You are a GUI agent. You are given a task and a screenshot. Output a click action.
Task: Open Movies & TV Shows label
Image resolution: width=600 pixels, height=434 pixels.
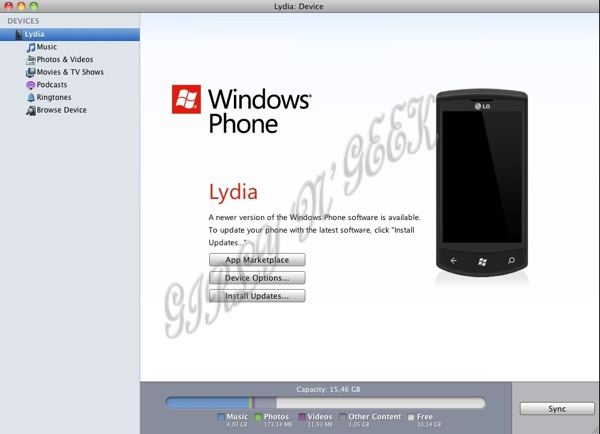click(70, 72)
